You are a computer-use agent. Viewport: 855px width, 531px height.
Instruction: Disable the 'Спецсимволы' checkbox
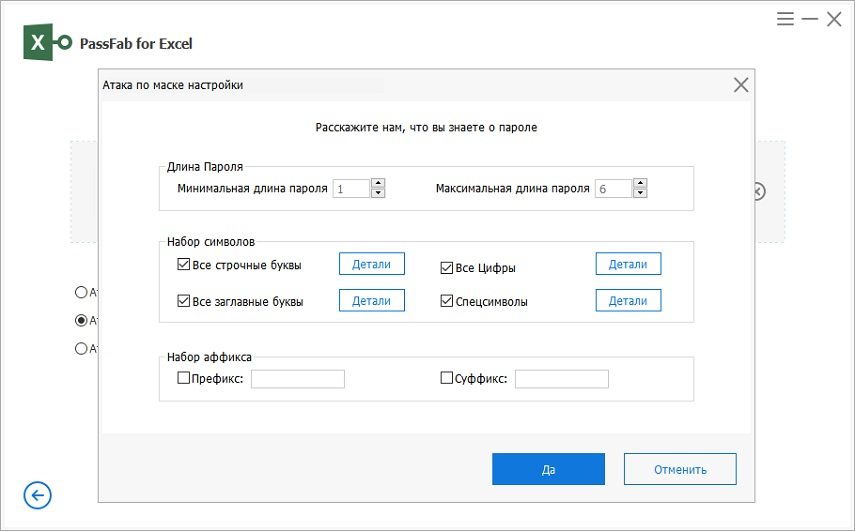pos(447,301)
